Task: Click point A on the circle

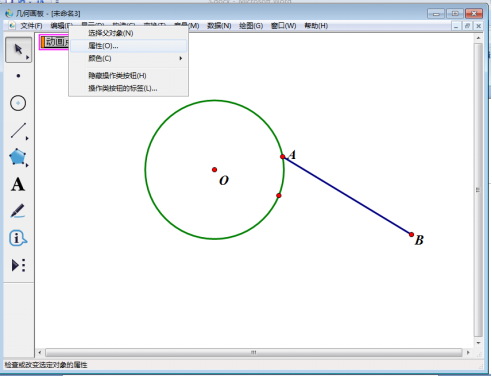Action: coord(283,157)
